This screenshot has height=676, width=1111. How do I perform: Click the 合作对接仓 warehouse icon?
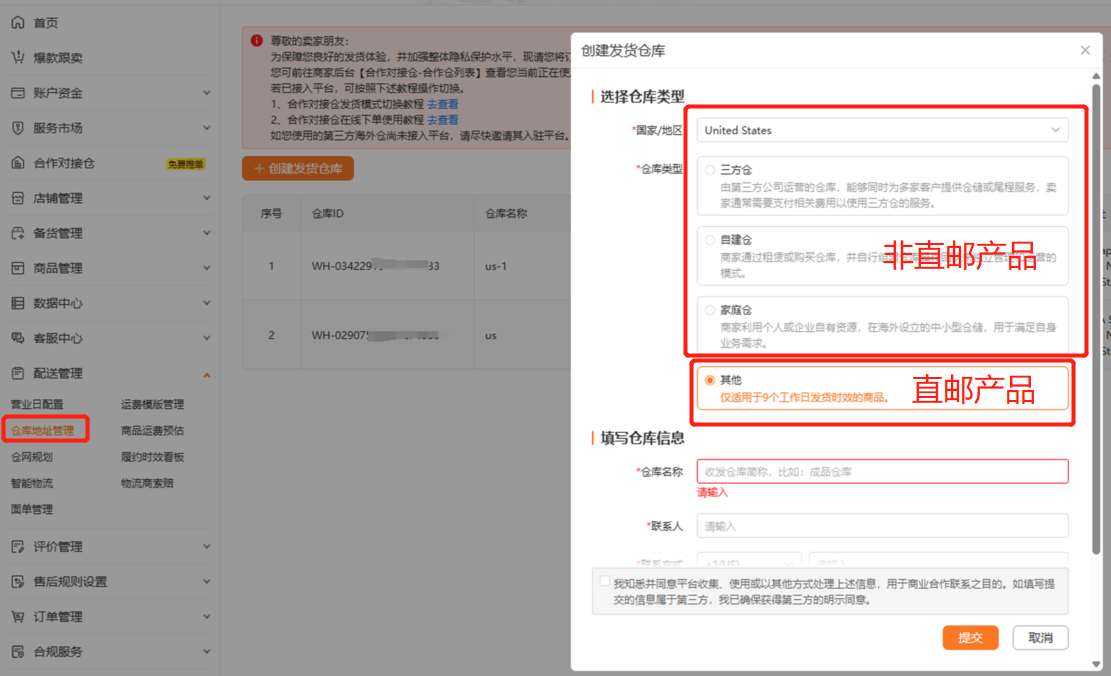17,163
